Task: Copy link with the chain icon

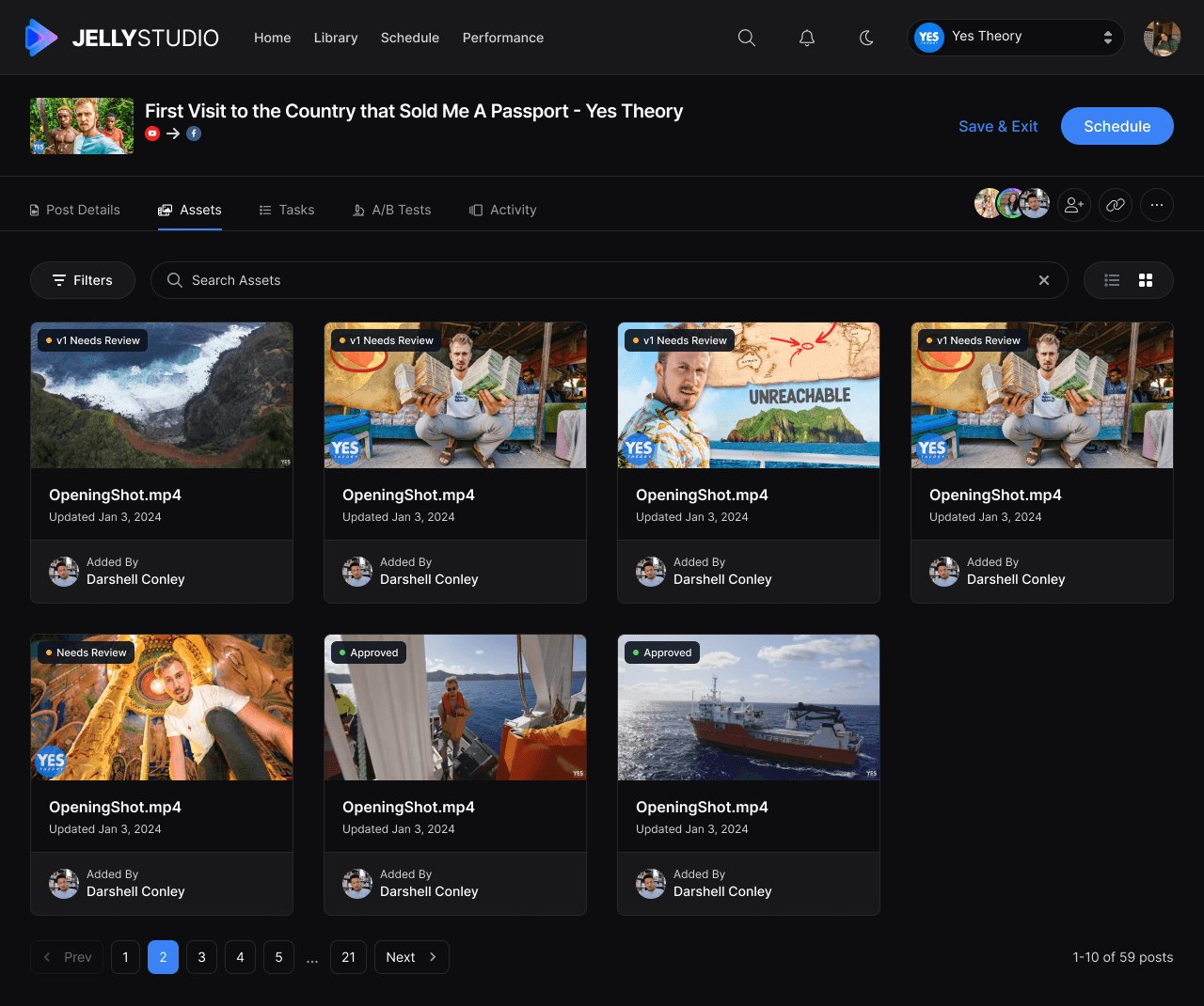Action: pyautogui.click(x=1116, y=205)
